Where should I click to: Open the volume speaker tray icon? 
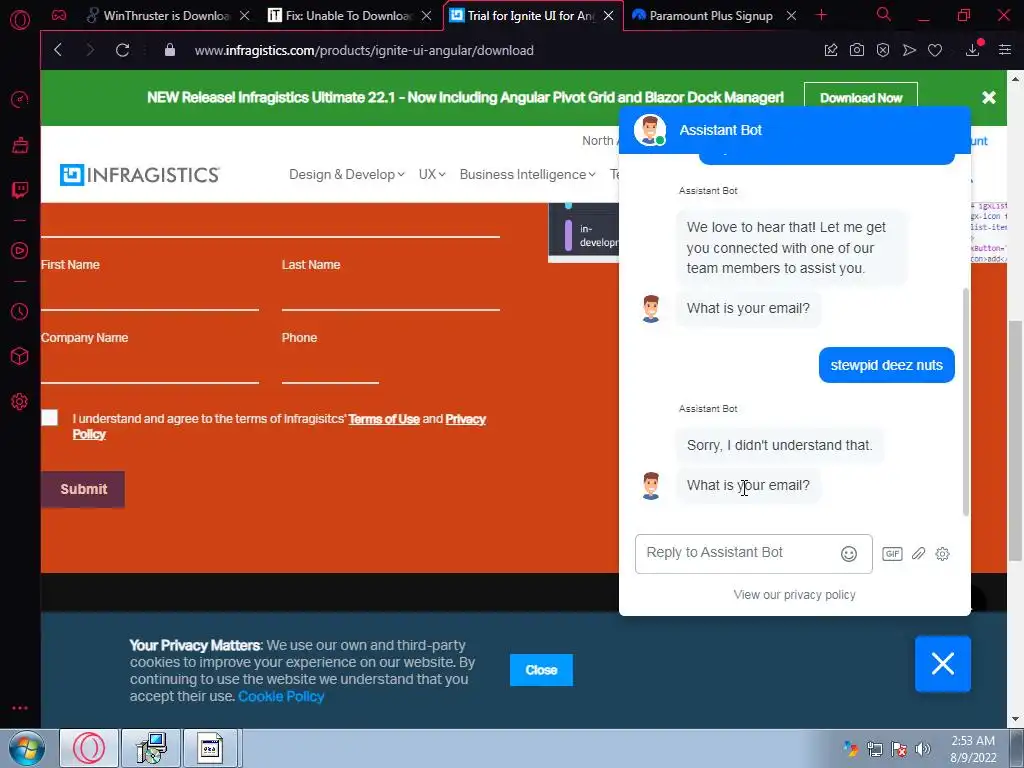click(x=923, y=748)
